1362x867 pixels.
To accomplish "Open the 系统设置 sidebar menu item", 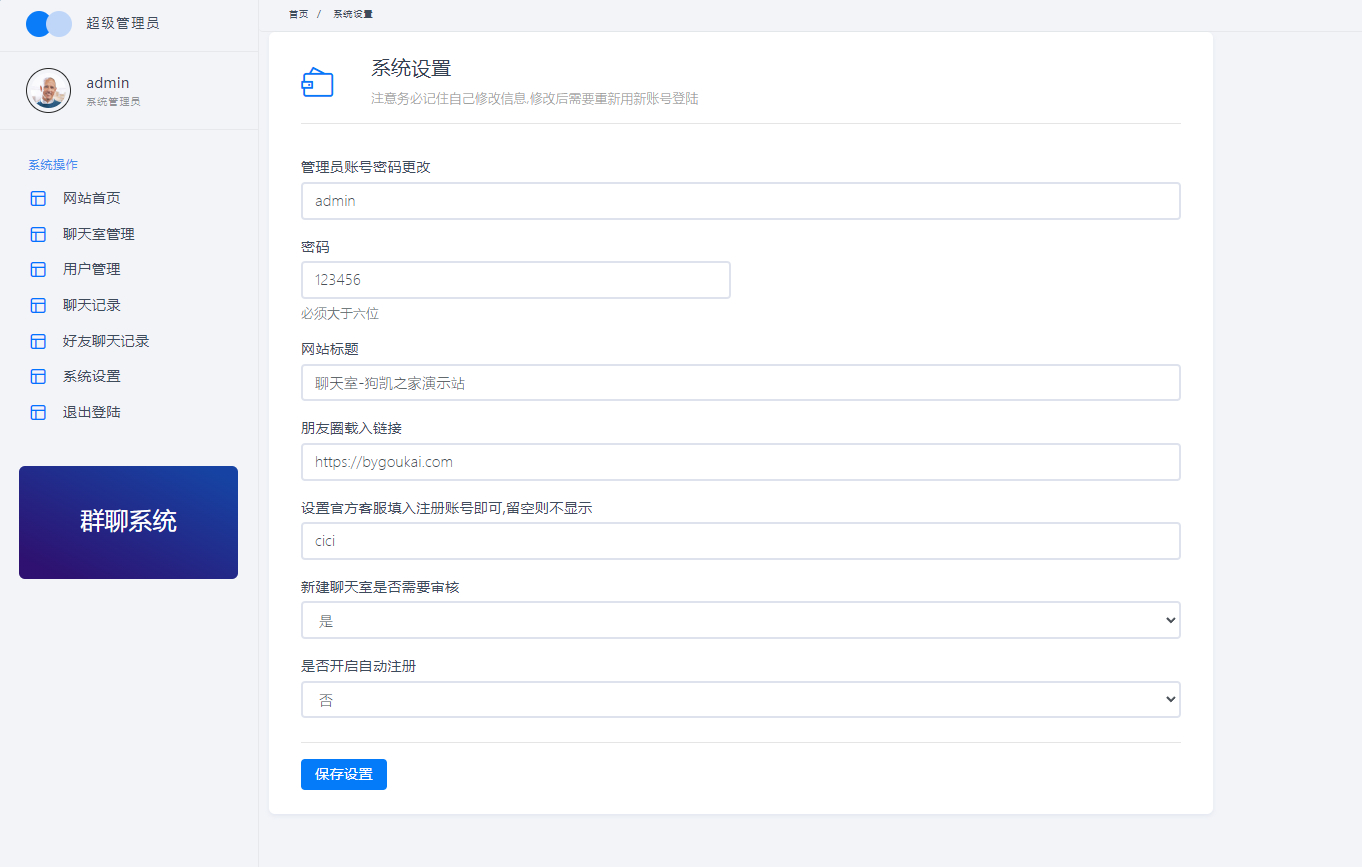I will tap(91, 376).
